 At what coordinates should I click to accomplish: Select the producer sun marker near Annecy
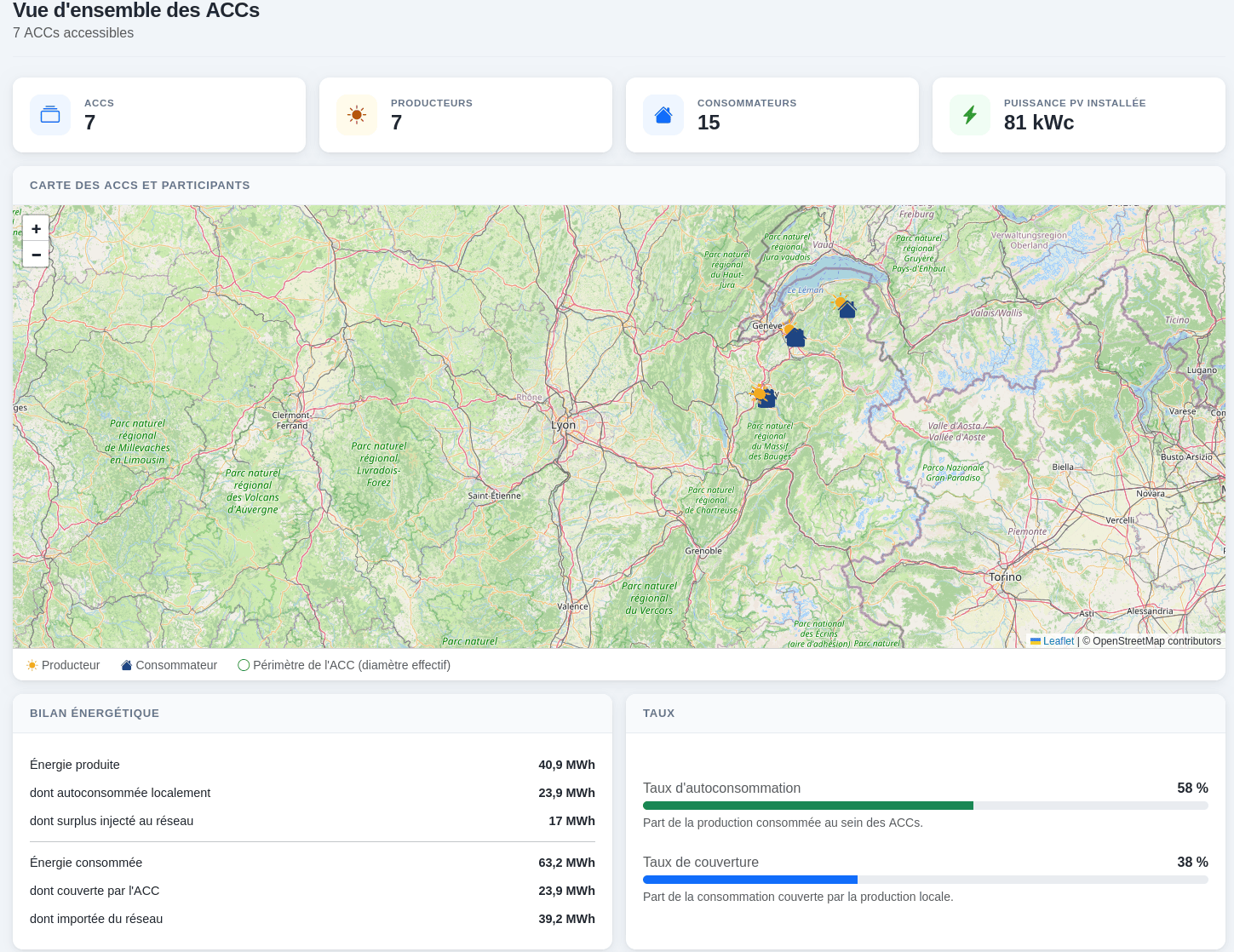(759, 393)
